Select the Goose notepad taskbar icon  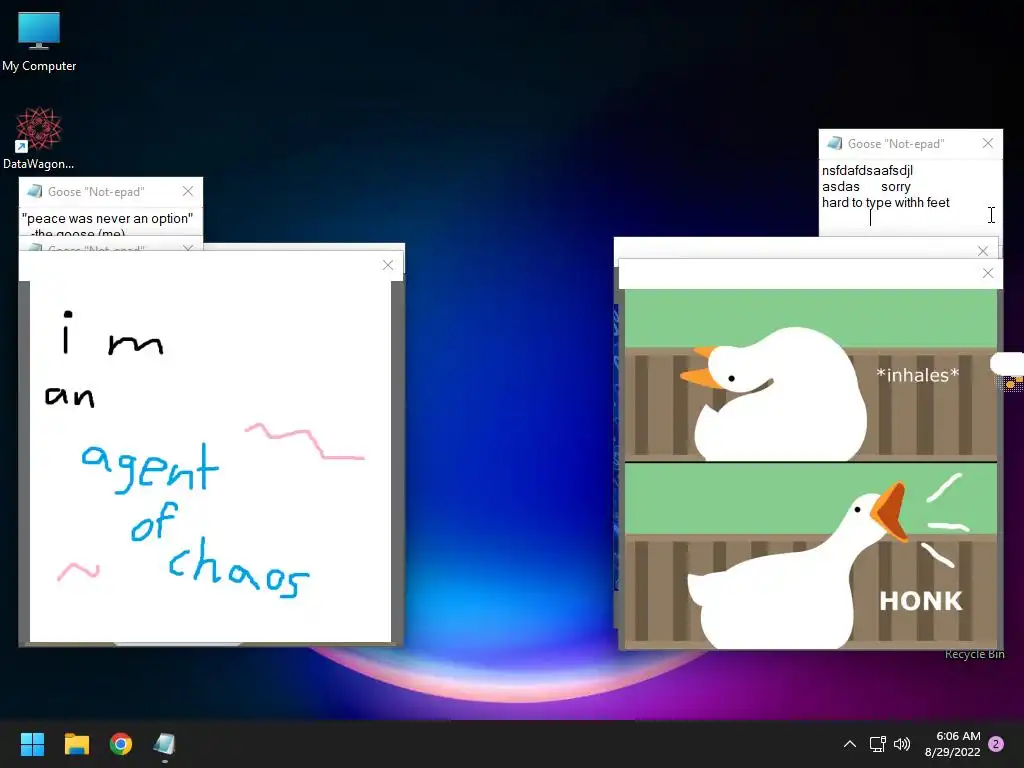[165, 744]
